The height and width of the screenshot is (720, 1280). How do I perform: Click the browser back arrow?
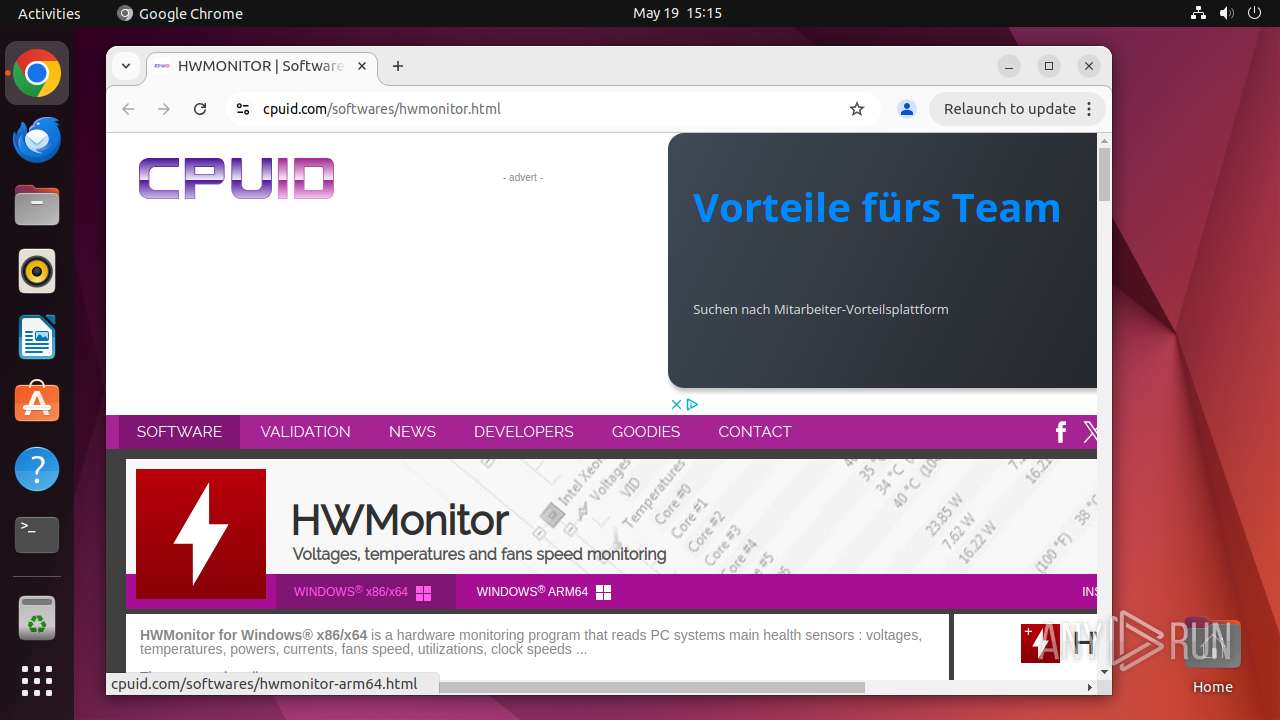(128, 109)
